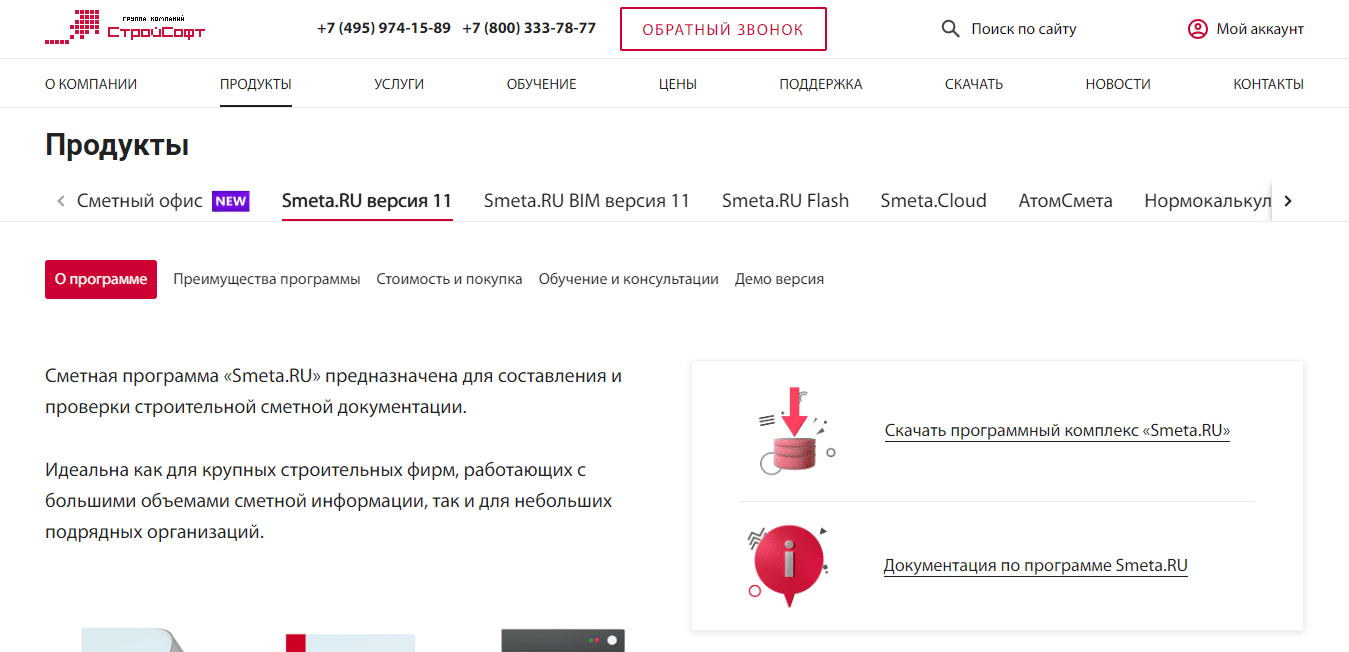Click the dark device image thumbnail
The height and width of the screenshot is (652, 1349).
[x=563, y=640]
